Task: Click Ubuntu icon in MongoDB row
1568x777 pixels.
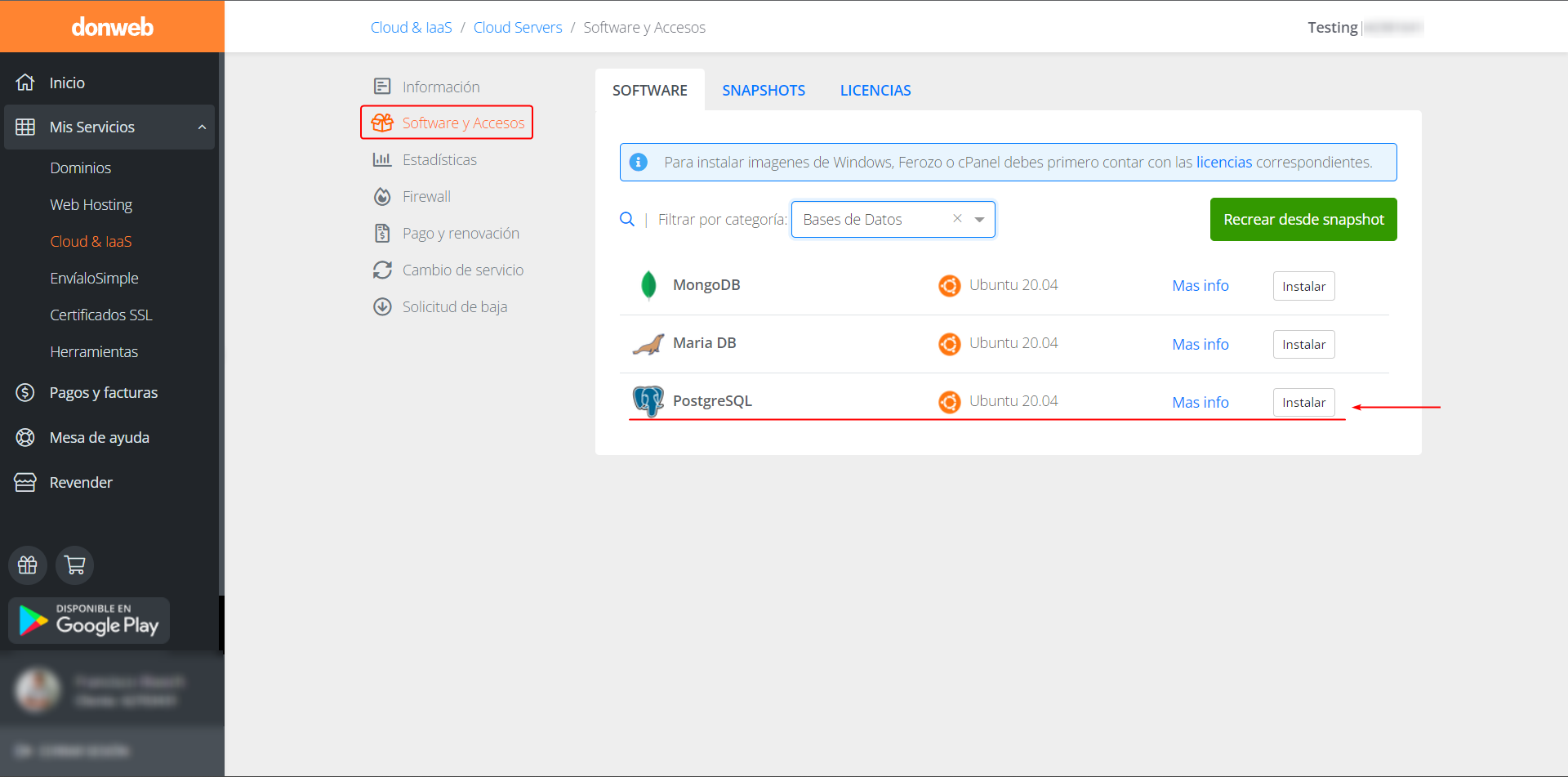Action: (949, 285)
